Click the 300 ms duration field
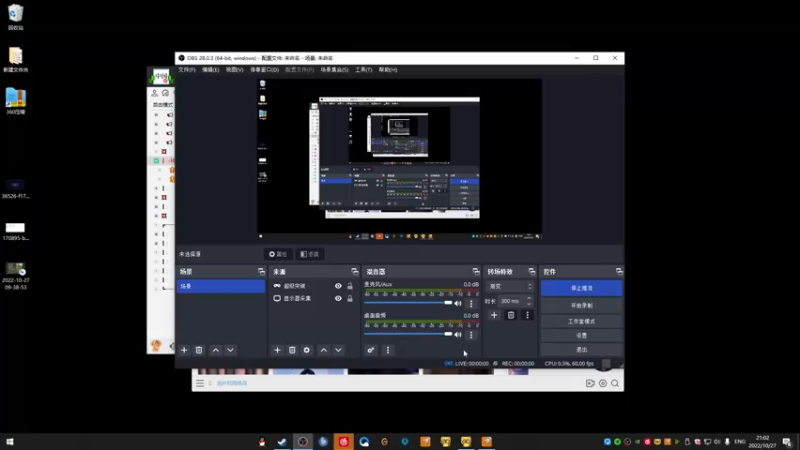 [x=511, y=301]
